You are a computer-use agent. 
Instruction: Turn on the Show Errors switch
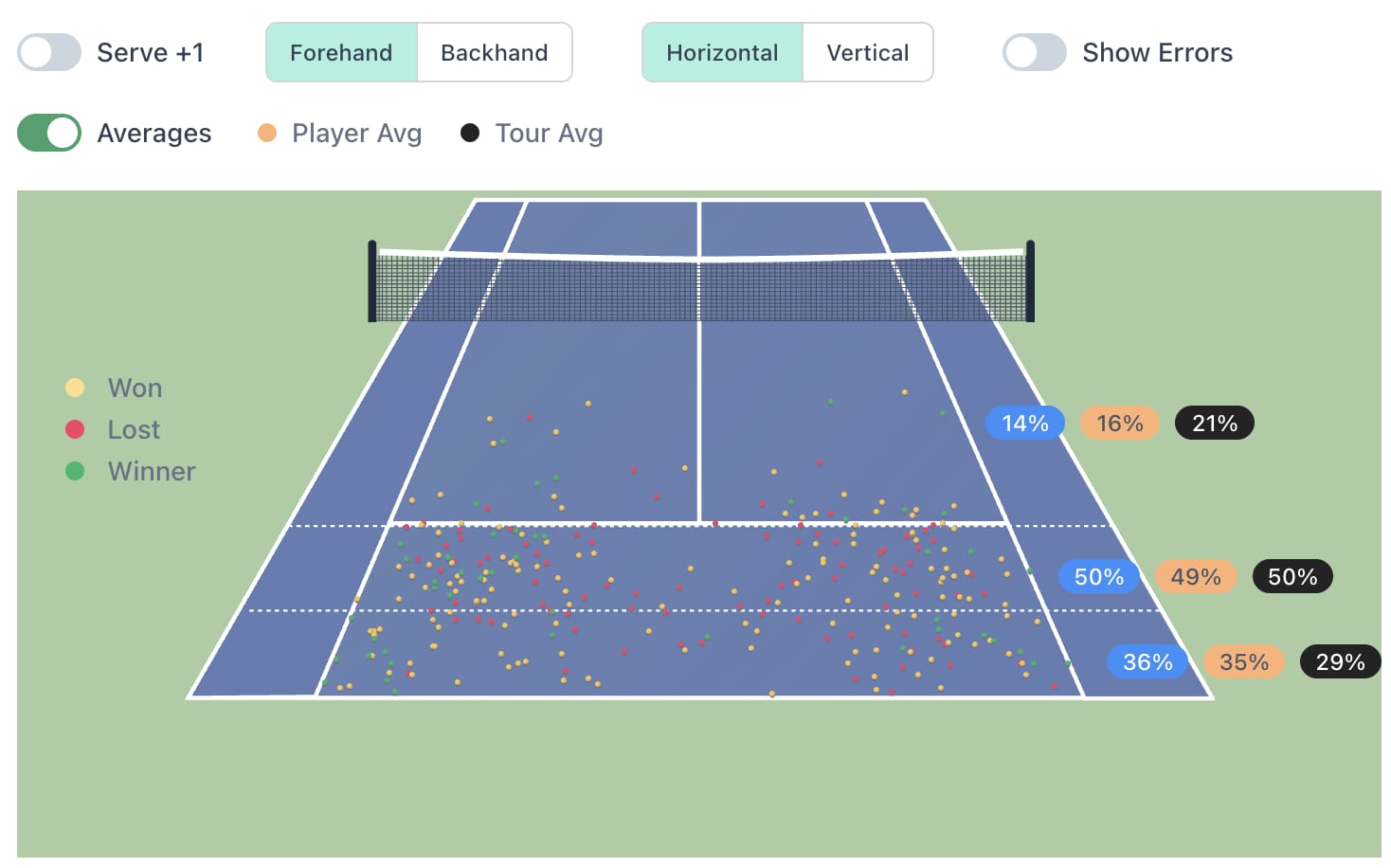1035,52
